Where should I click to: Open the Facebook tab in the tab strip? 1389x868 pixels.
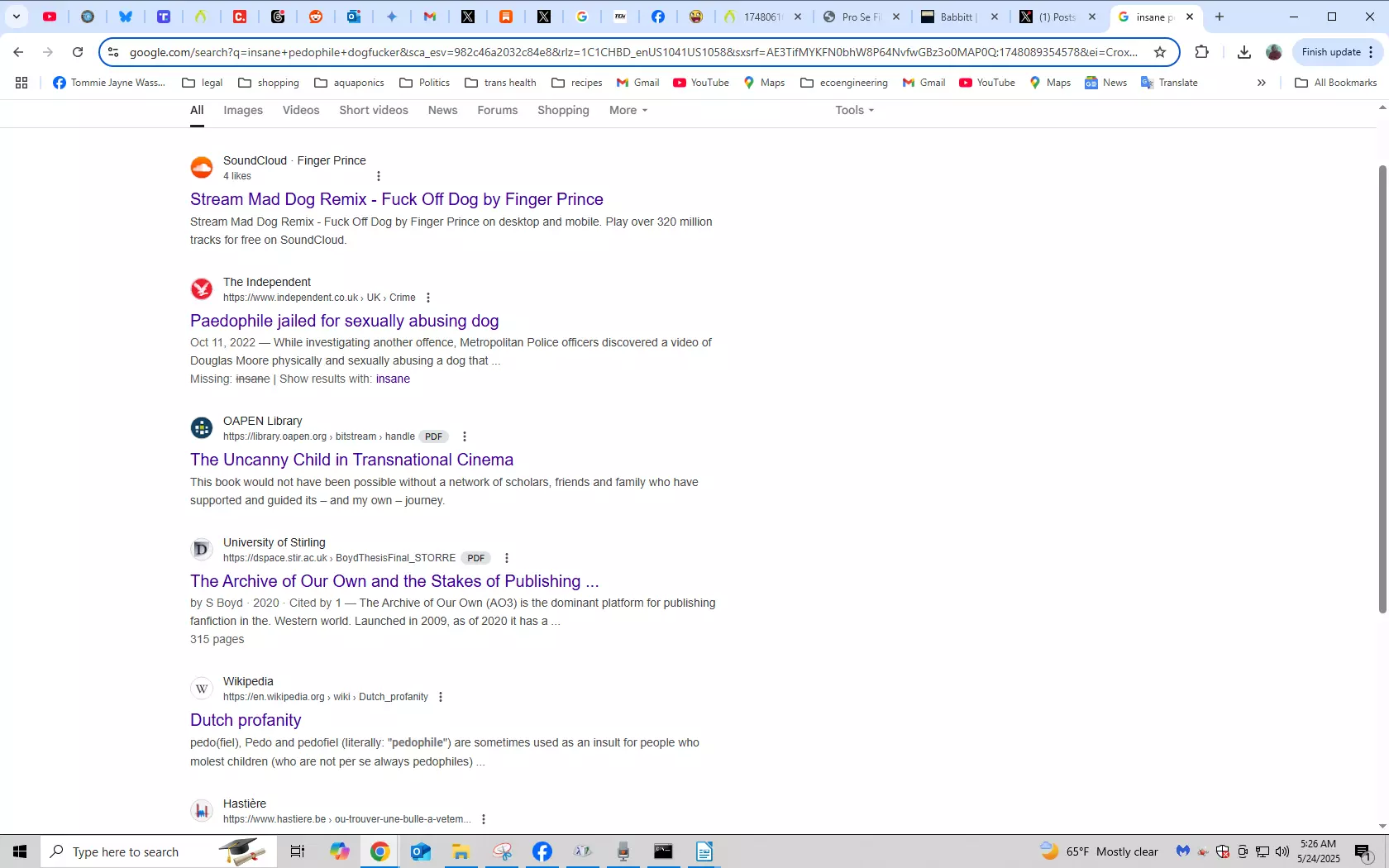(658, 17)
